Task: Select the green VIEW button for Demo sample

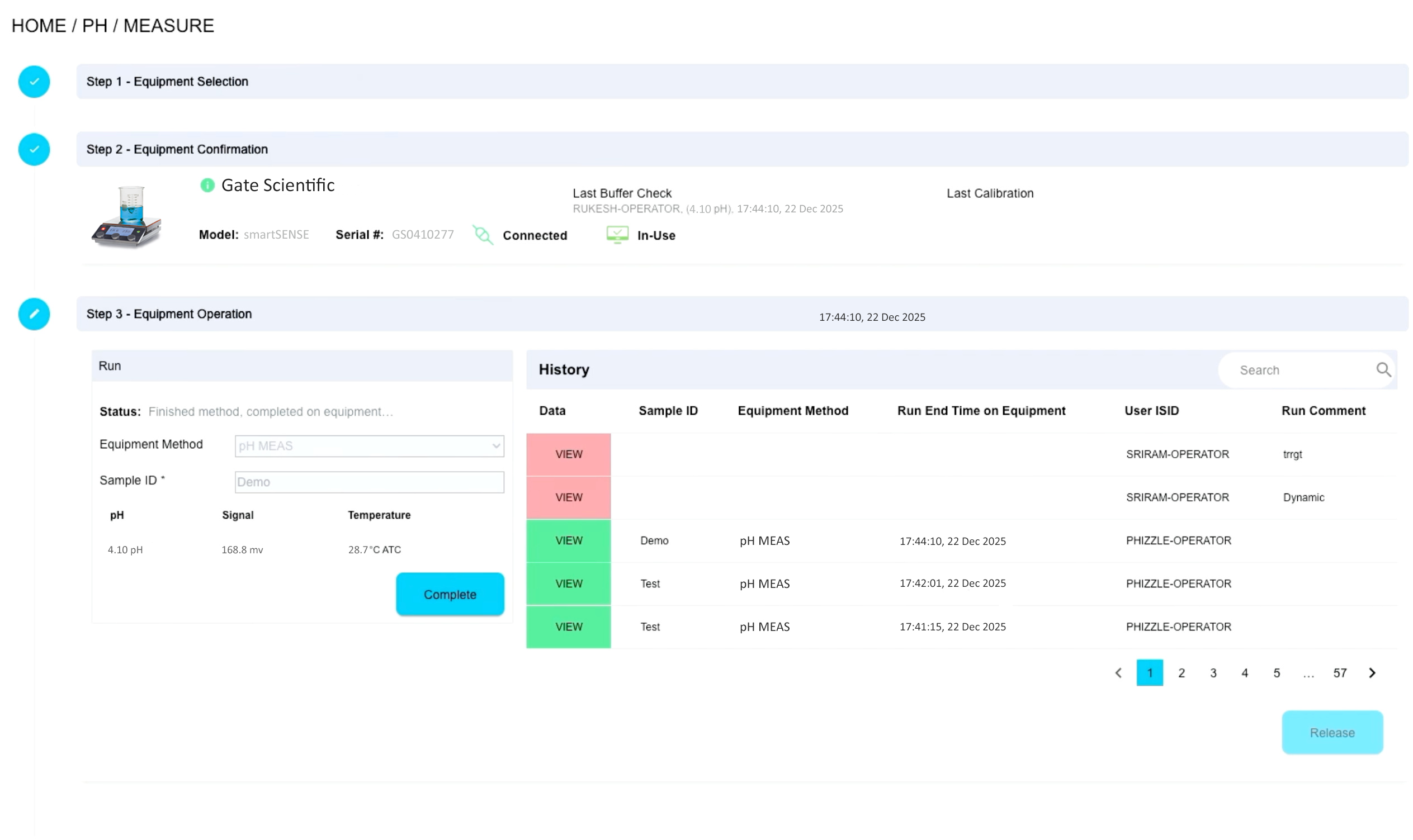Action: [568, 540]
